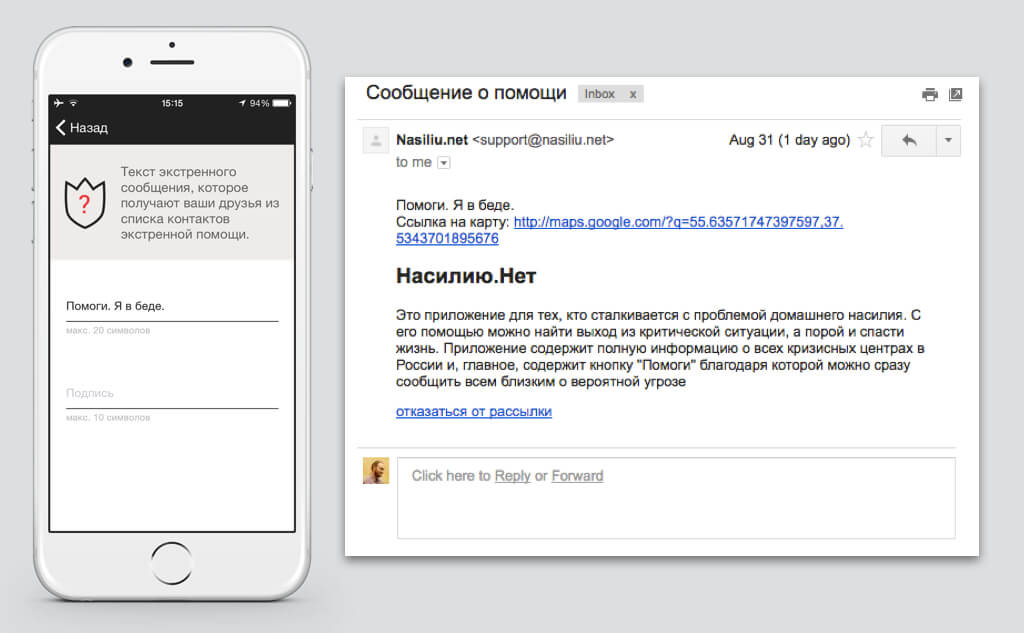Tap the battery indicator in status bar
The width and height of the screenshot is (1024, 633).
[282, 103]
